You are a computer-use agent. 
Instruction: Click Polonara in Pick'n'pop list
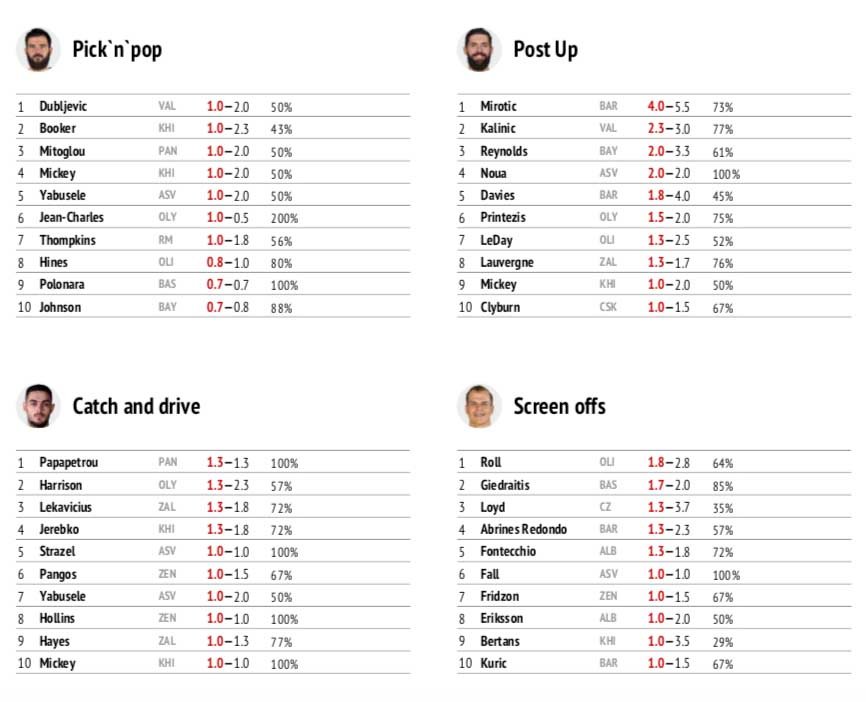(x=62, y=284)
